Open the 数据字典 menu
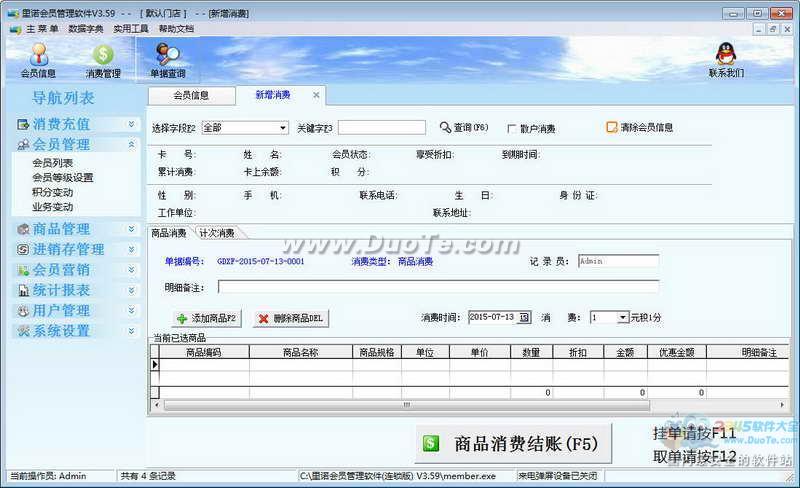Viewport: 800px width, 488px height. pos(86,29)
